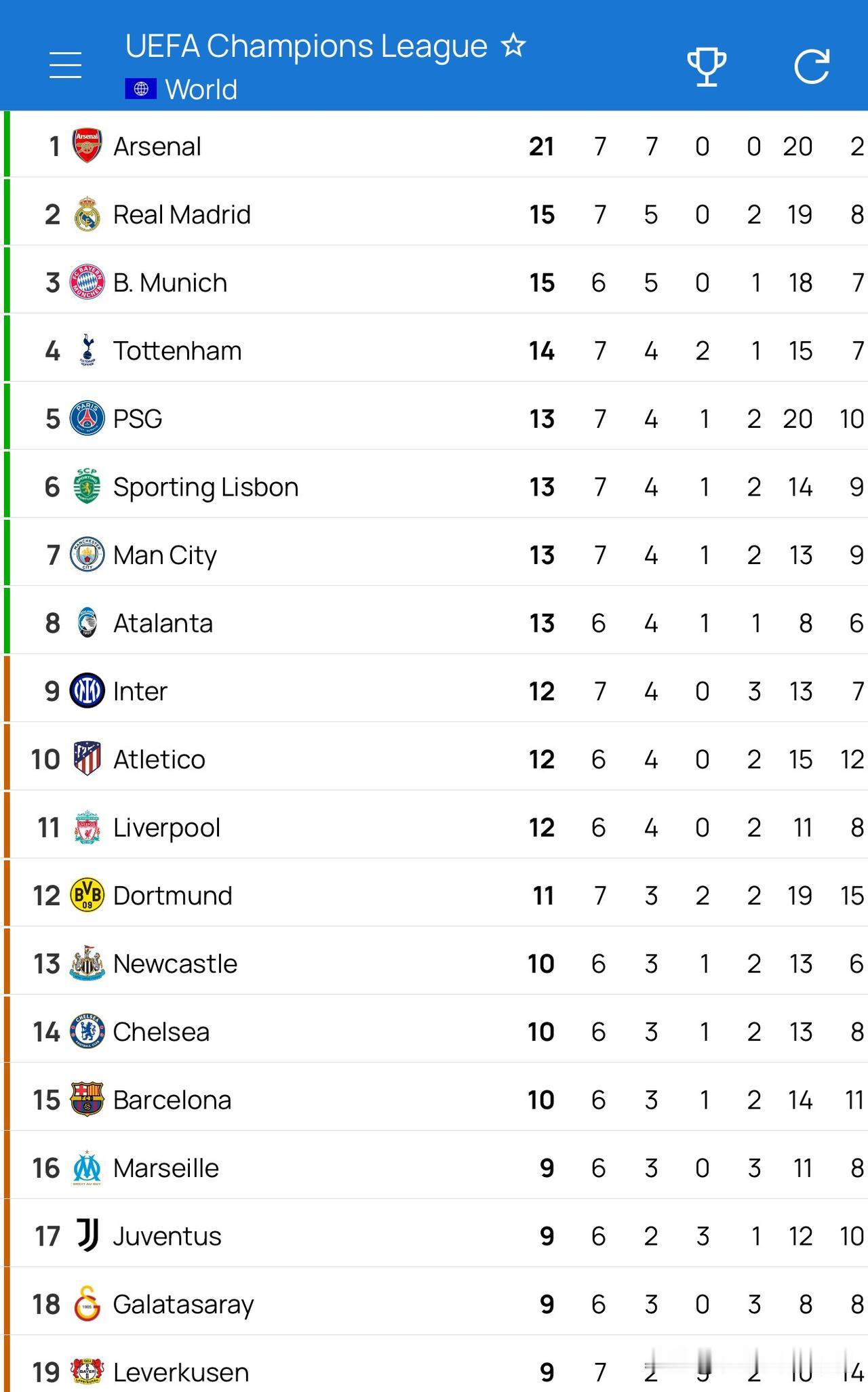The width and height of the screenshot is (868, 1392).
Task: Open the hamburger menu
Action: tap(66, 65)
